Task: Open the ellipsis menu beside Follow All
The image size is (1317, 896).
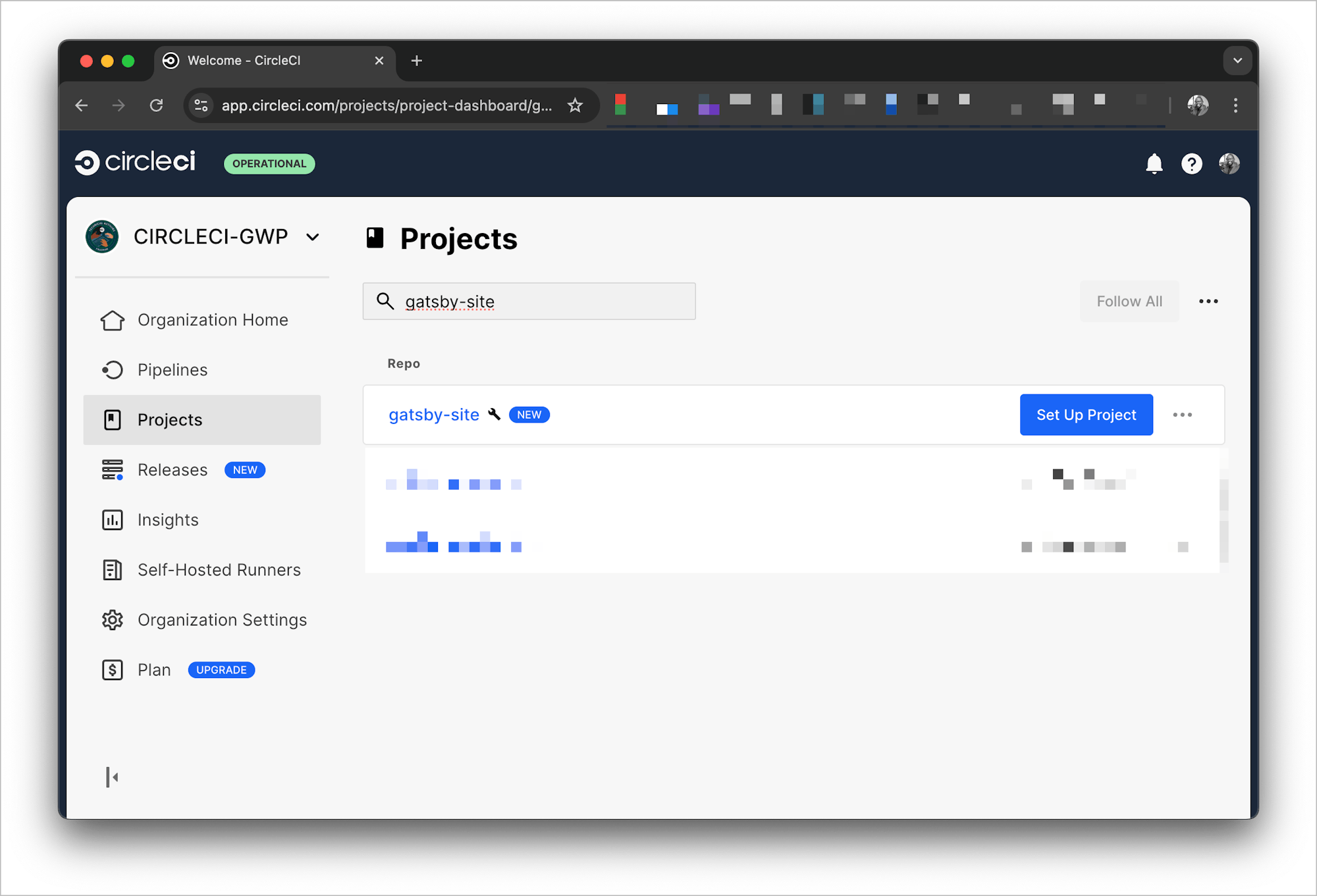Action: click(1209, 301)
